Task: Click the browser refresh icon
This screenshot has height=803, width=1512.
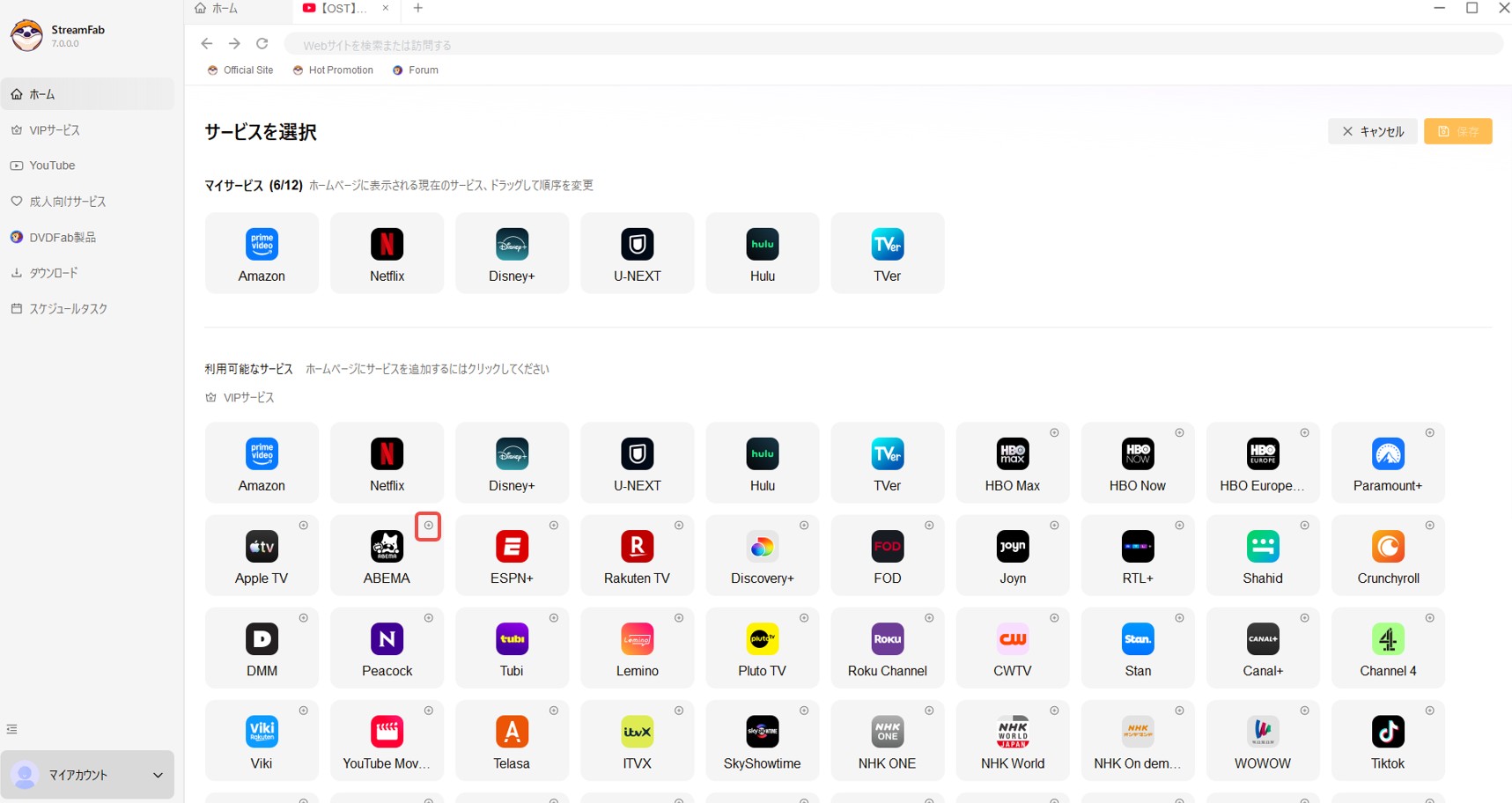Action: tap(262, 43)
